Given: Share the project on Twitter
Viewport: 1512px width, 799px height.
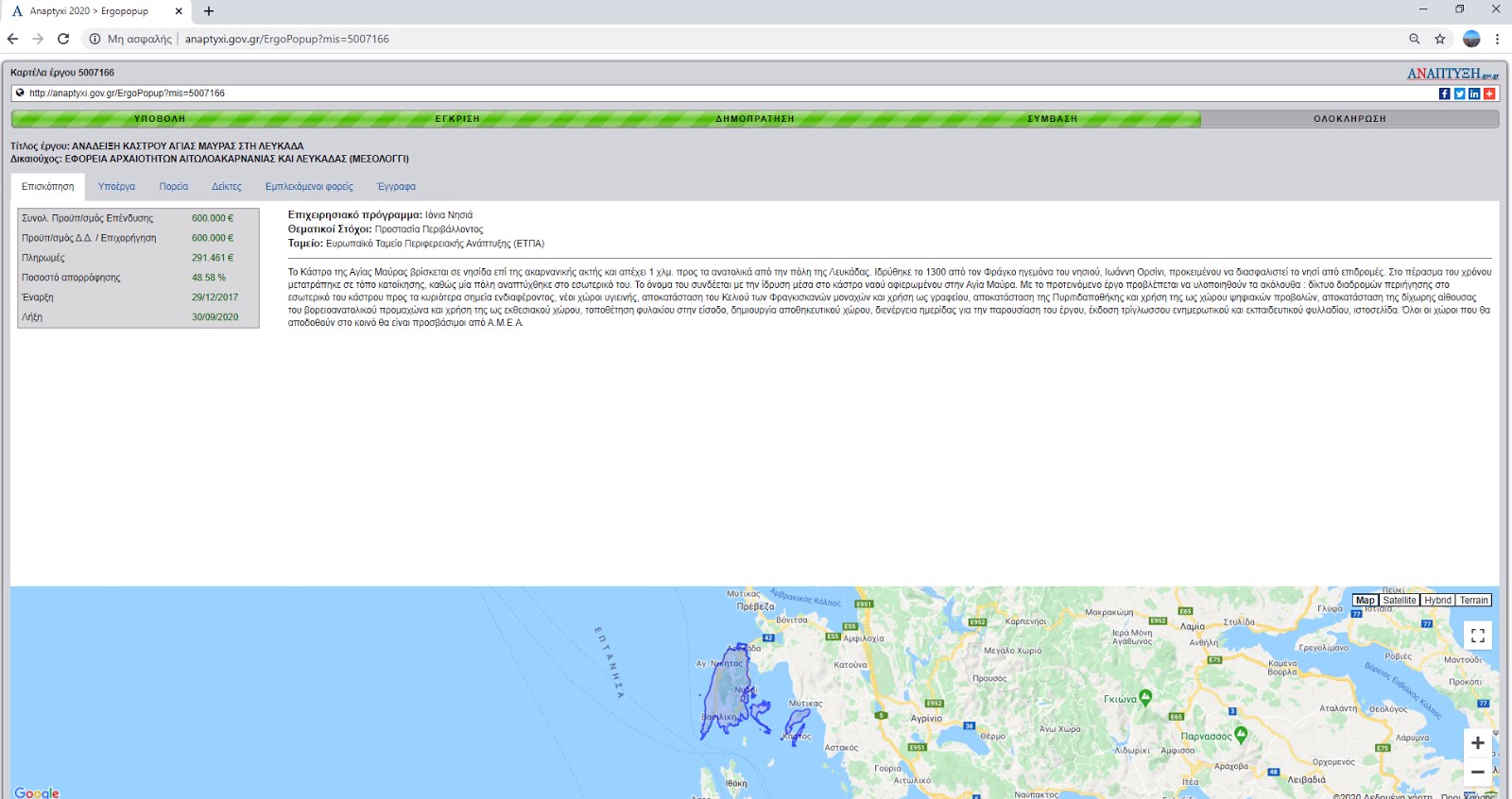Looking at the screenshot, I should pyautogui.click(x=1459, y=93).
